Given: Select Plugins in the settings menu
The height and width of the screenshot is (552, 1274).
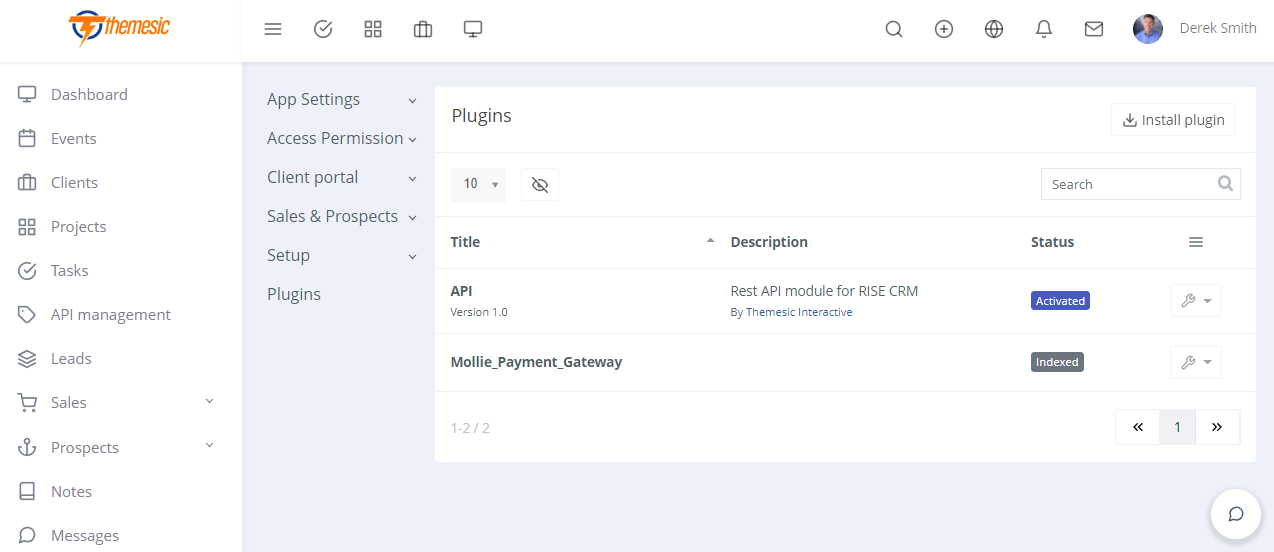Looking at the screenshot, I should (x=294, y=294).
